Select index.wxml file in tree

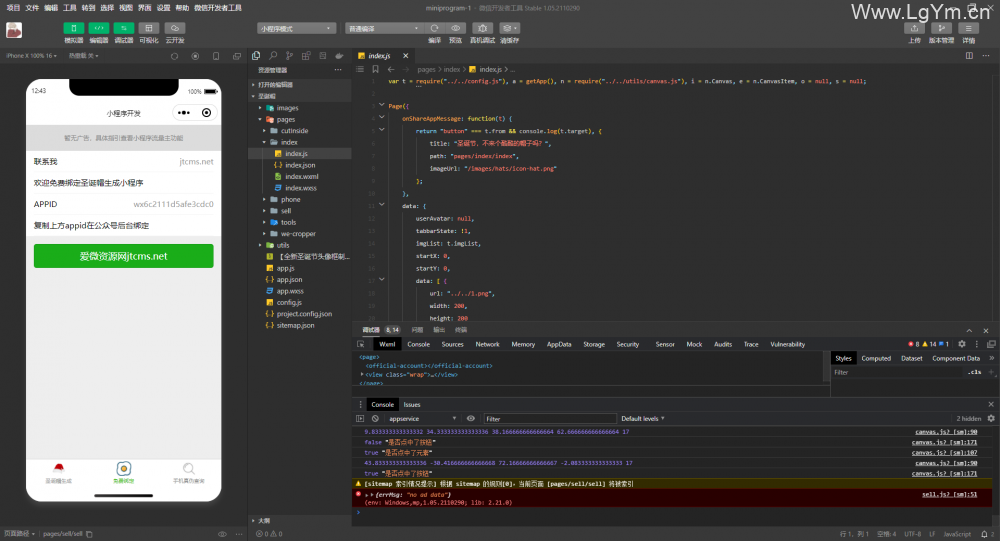(300, 176)
